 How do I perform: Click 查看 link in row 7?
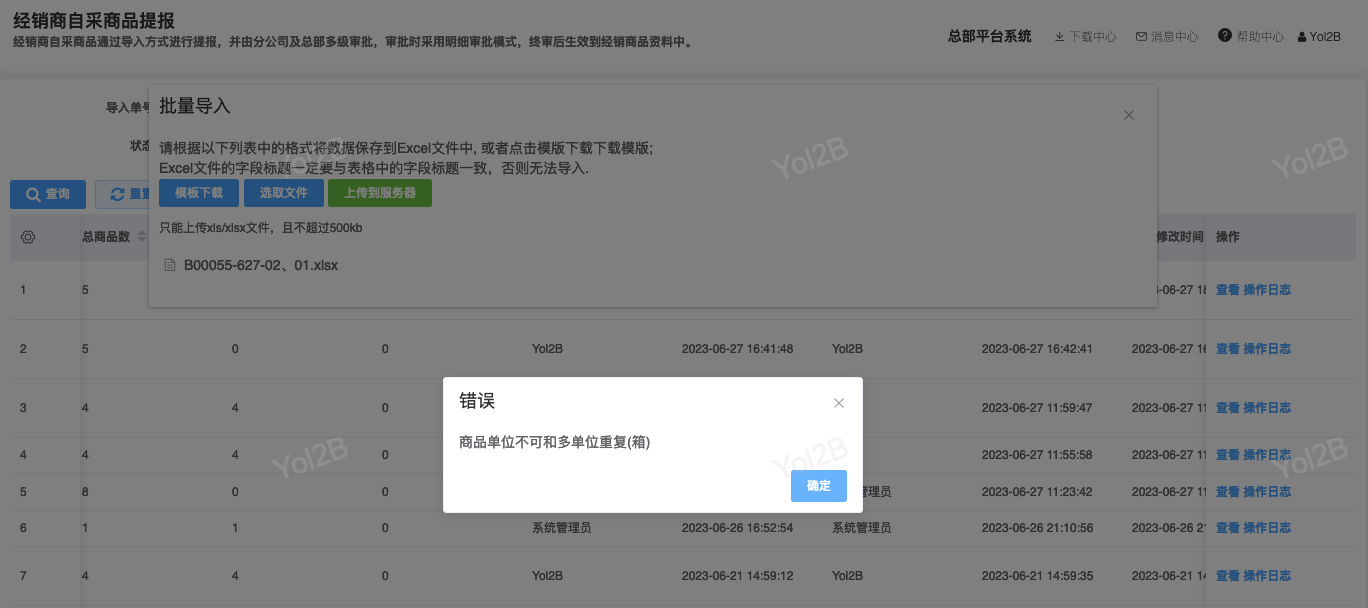[x=1227, y=576]
